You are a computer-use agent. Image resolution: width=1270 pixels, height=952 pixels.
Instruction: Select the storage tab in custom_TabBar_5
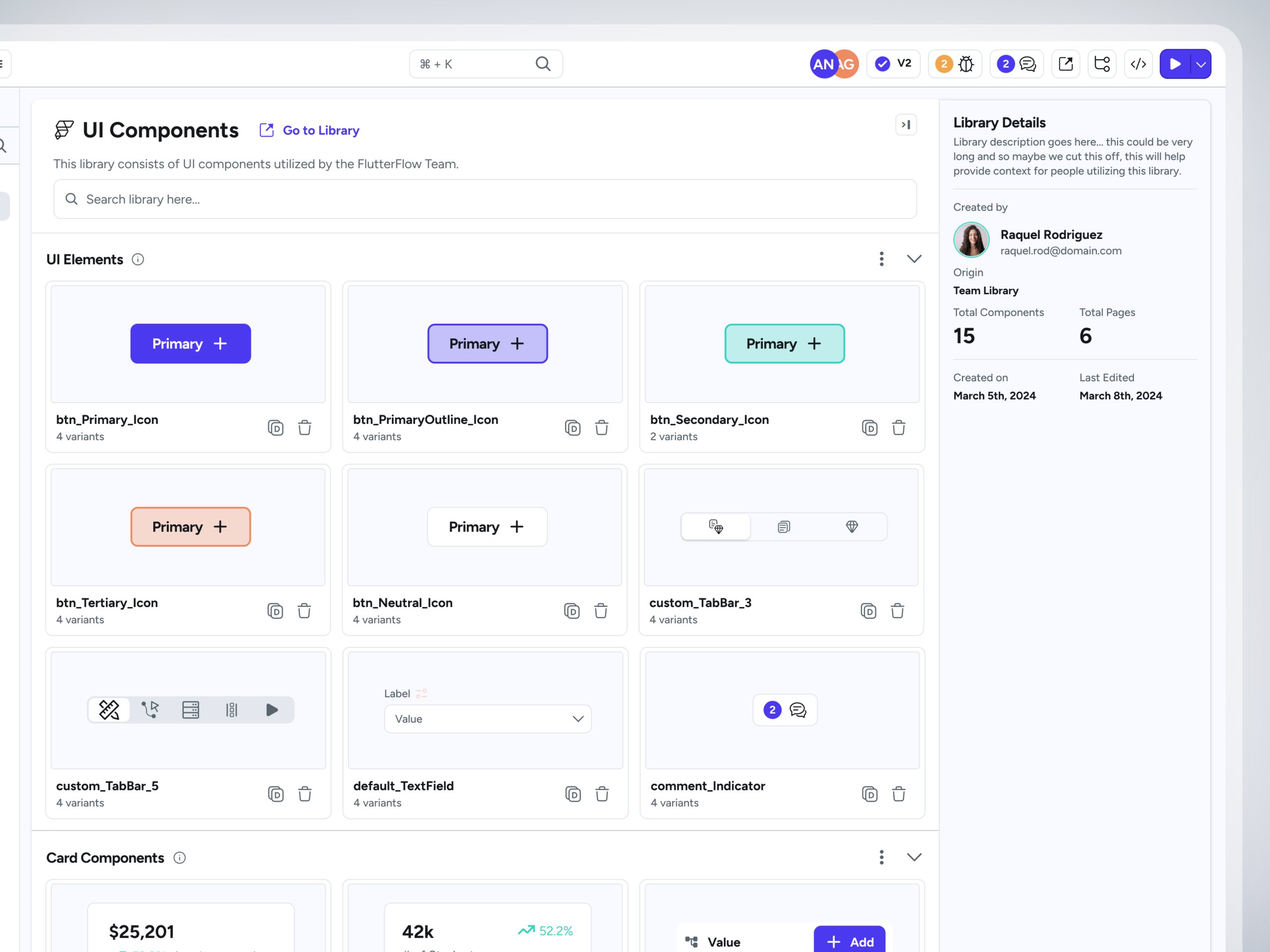coord(190,710)
